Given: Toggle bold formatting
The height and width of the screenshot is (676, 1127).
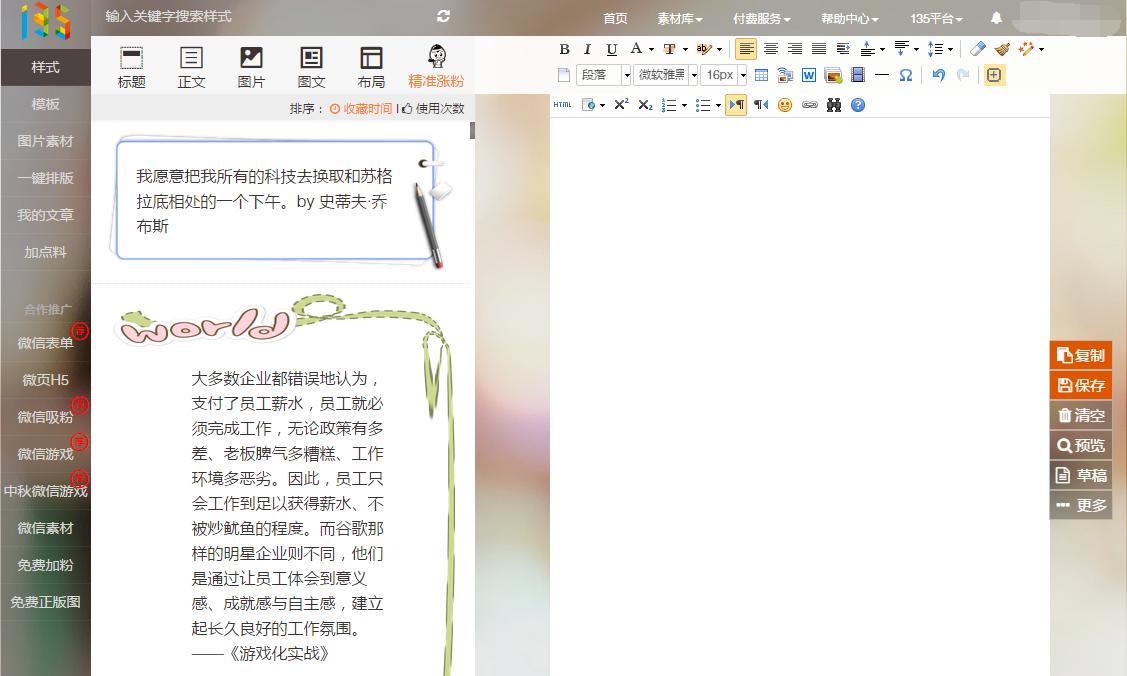Looking at the screenshot, I should (565, 48).
